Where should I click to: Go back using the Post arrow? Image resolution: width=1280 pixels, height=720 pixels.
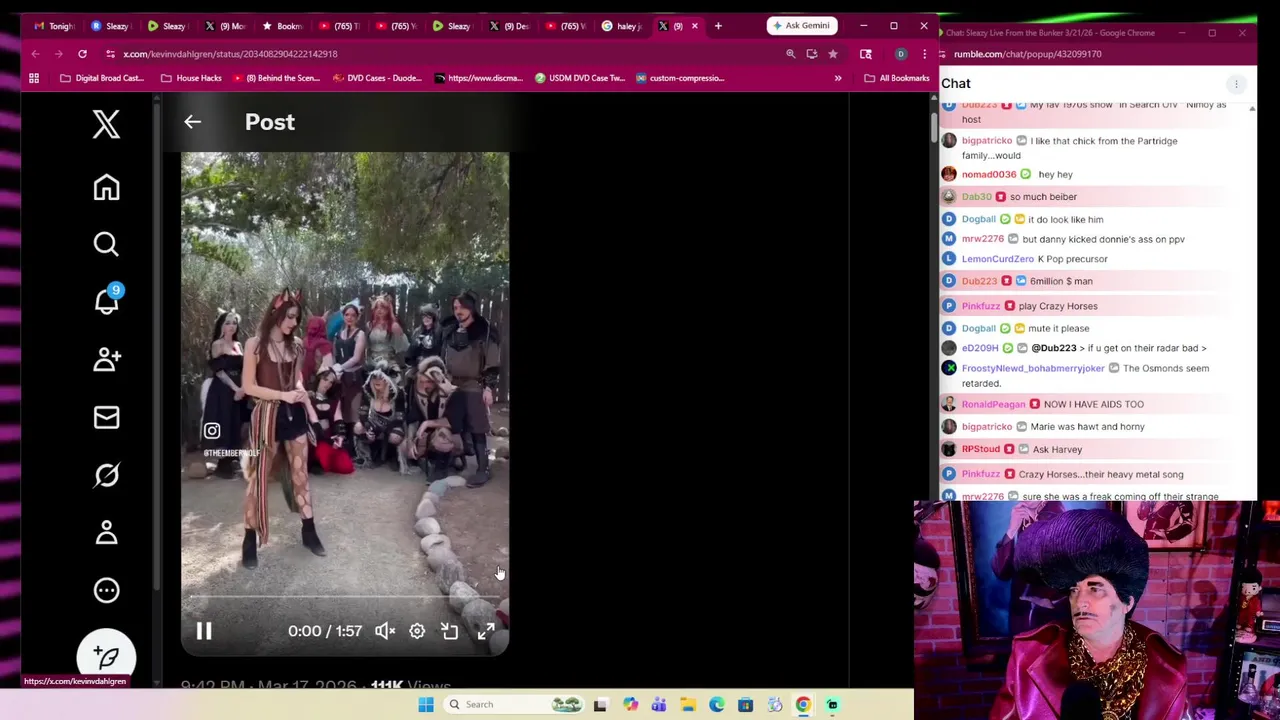192,122
